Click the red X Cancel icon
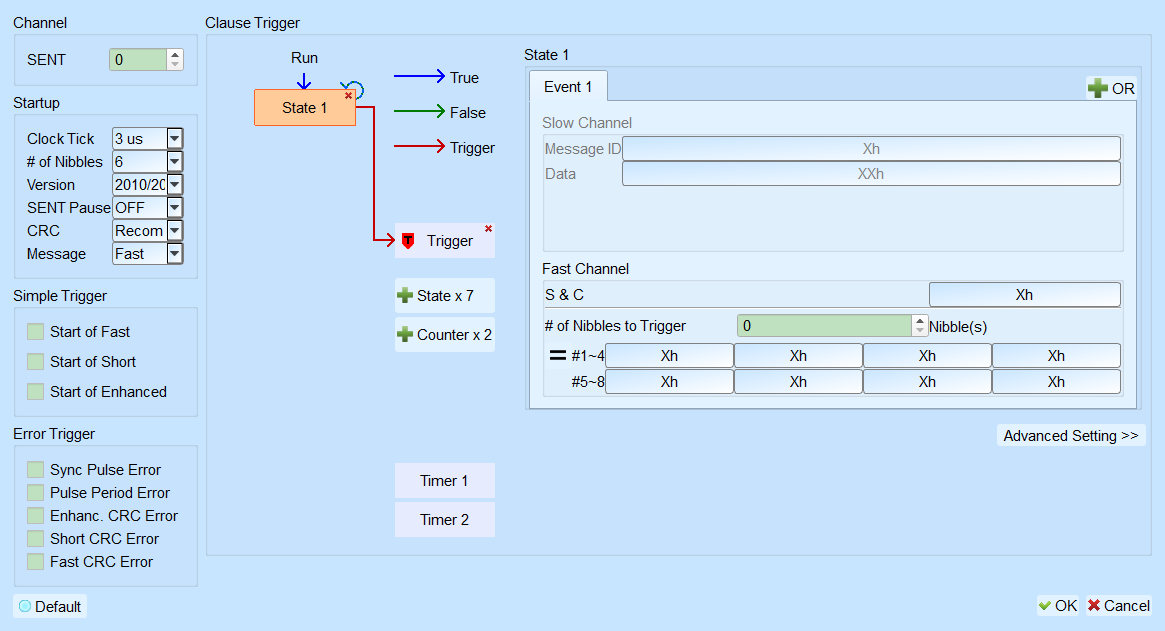 click(x=1094, y=606)
